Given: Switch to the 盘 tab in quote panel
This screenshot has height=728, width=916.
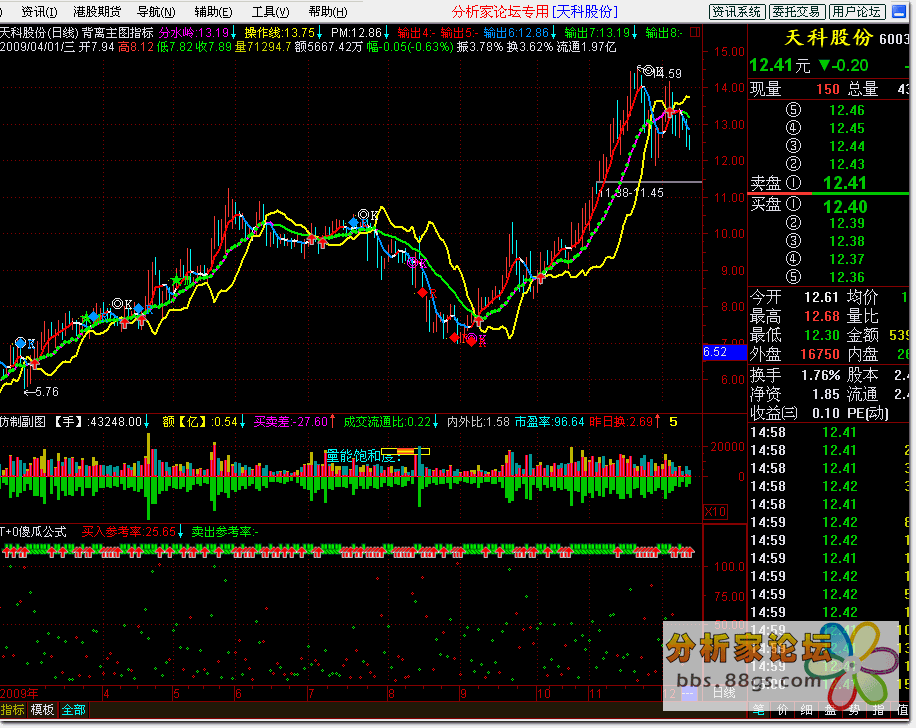Looking at the screenshot, I should (x=830, y=710).
